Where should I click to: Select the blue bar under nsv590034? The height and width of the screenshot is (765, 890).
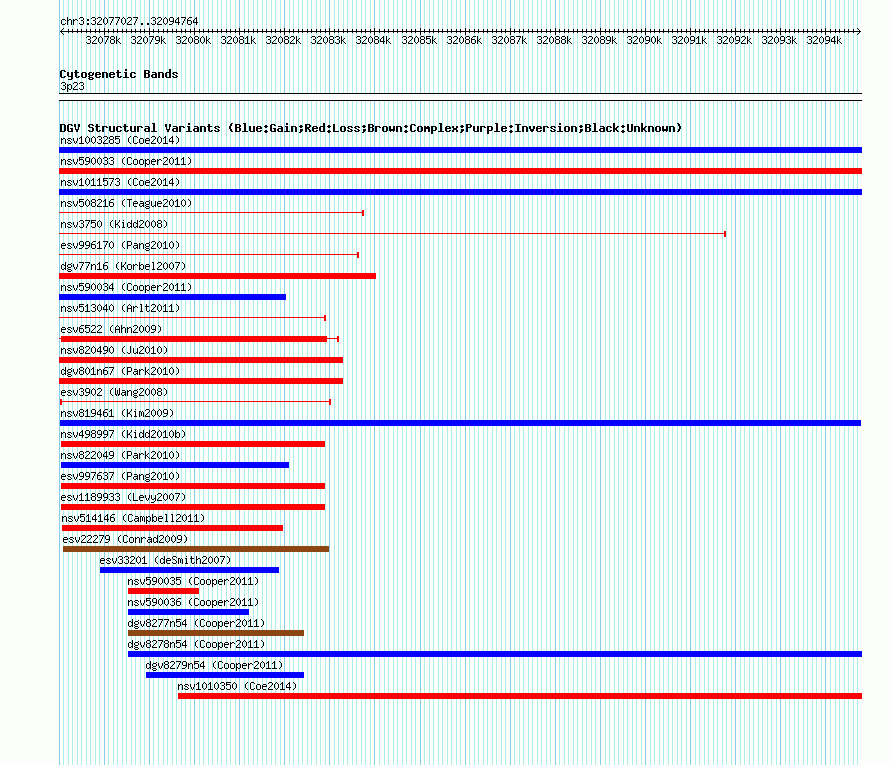(x=173, y=297)
